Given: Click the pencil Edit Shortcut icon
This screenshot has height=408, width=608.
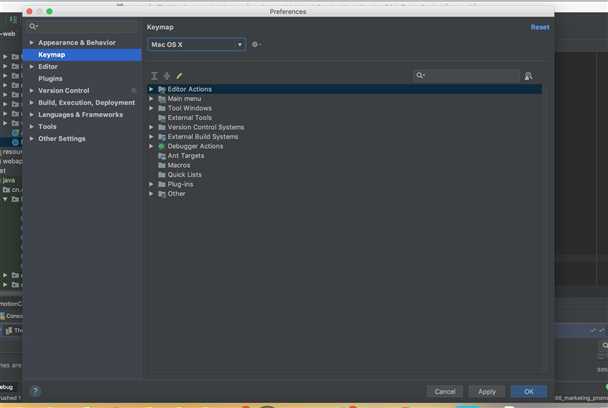Looking at the screenshot, I should (179, 76).
